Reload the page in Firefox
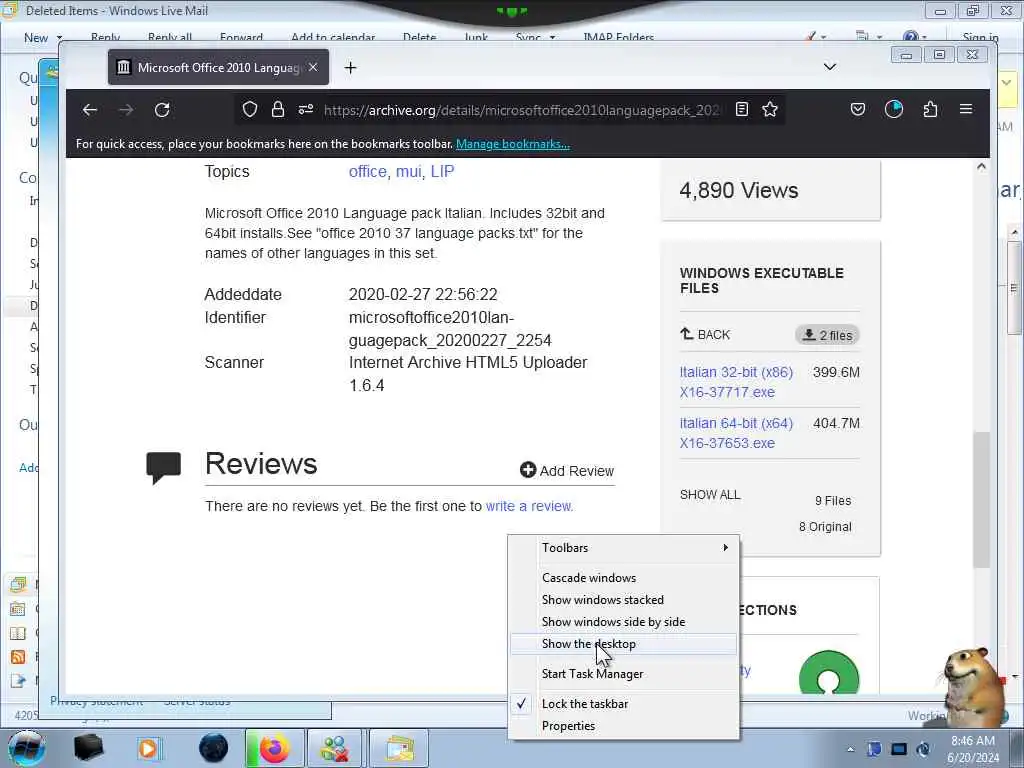1024x768 pixels. tap(162, 110)
